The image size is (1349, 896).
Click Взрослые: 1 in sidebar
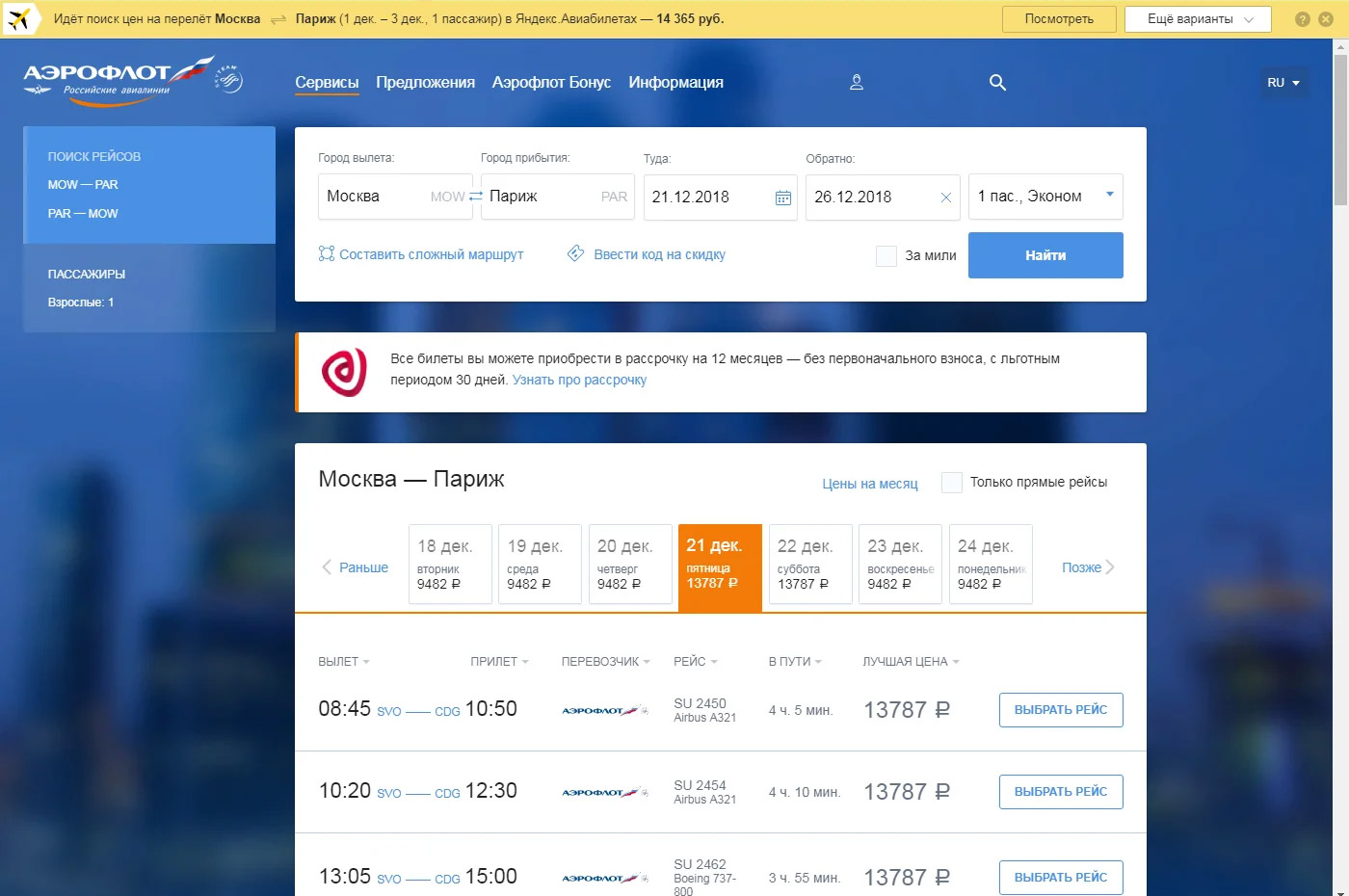81,303
